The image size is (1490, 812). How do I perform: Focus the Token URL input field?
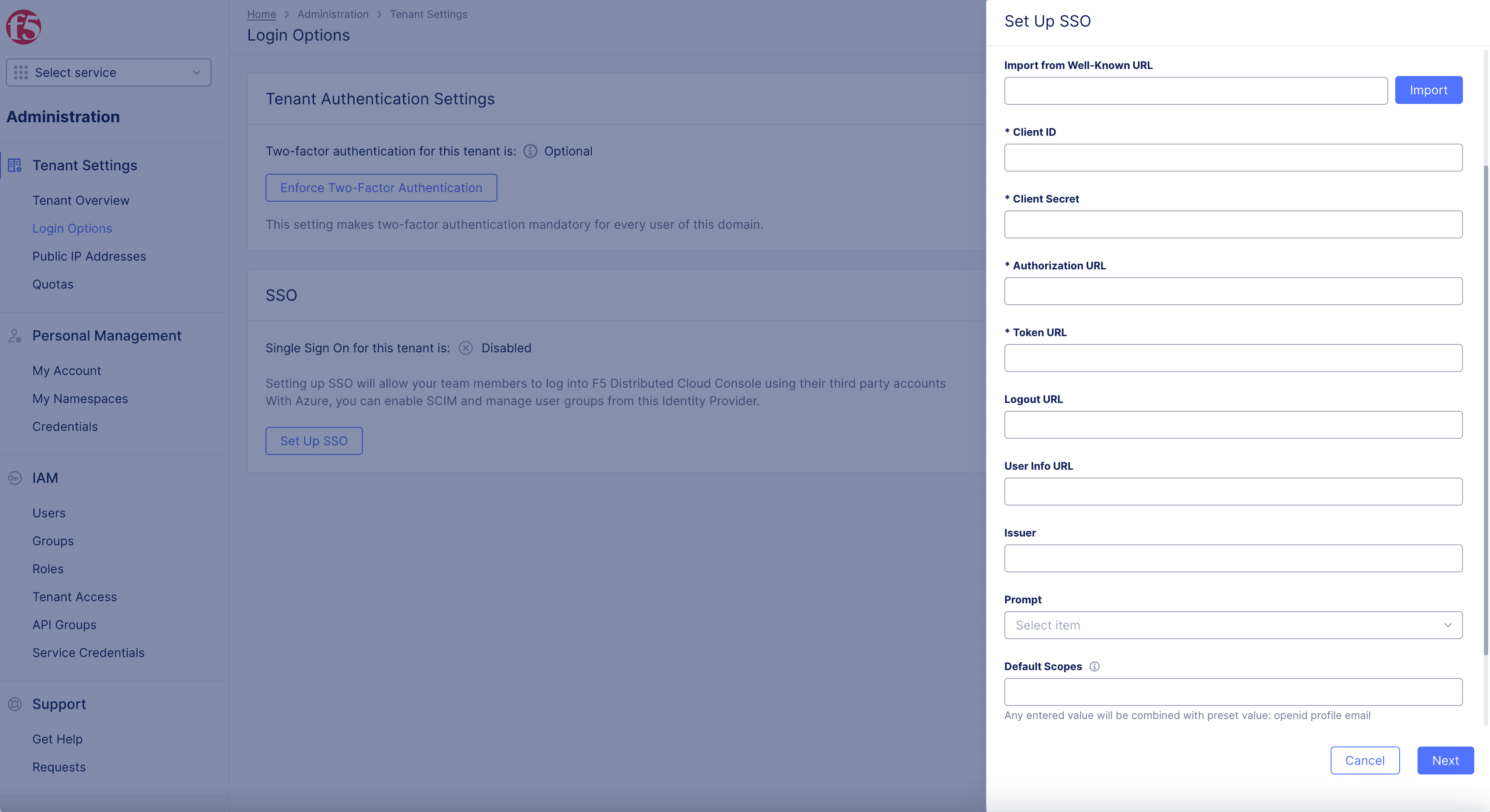pos(1233,358)
